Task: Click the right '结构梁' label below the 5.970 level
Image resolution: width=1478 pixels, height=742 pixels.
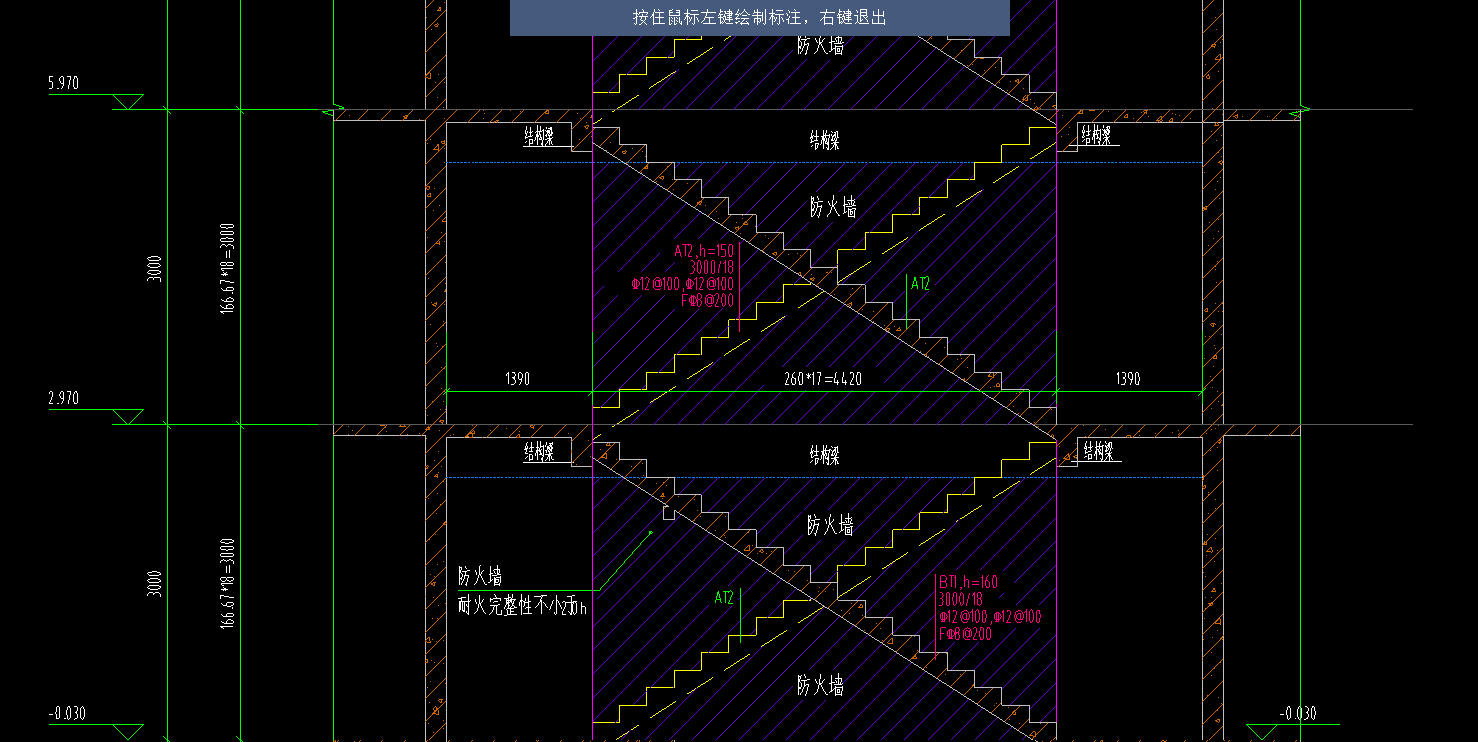Action: [1096, 136]
